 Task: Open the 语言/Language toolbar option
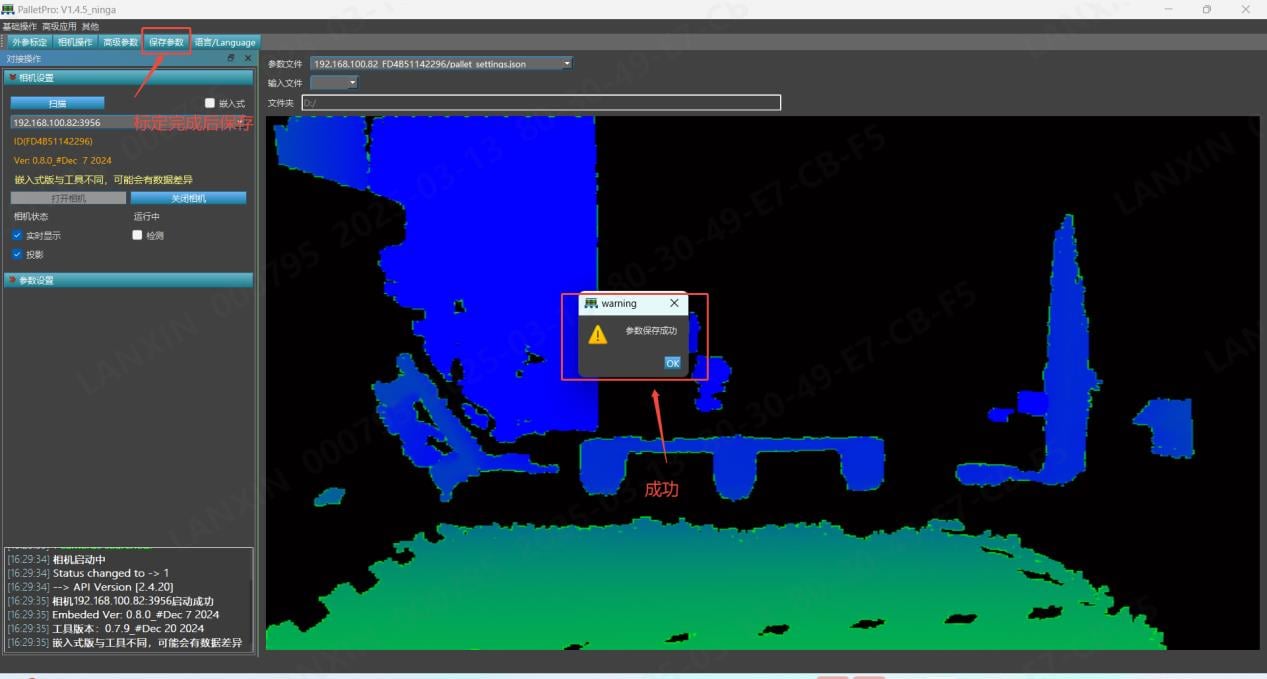[x=225, y=42]
